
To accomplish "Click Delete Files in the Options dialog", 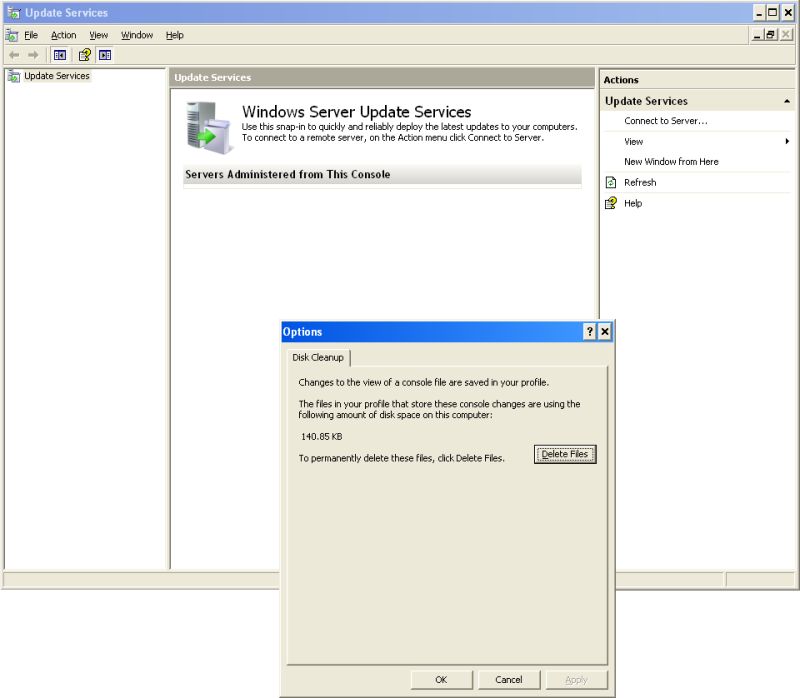I will click(565, 453).
